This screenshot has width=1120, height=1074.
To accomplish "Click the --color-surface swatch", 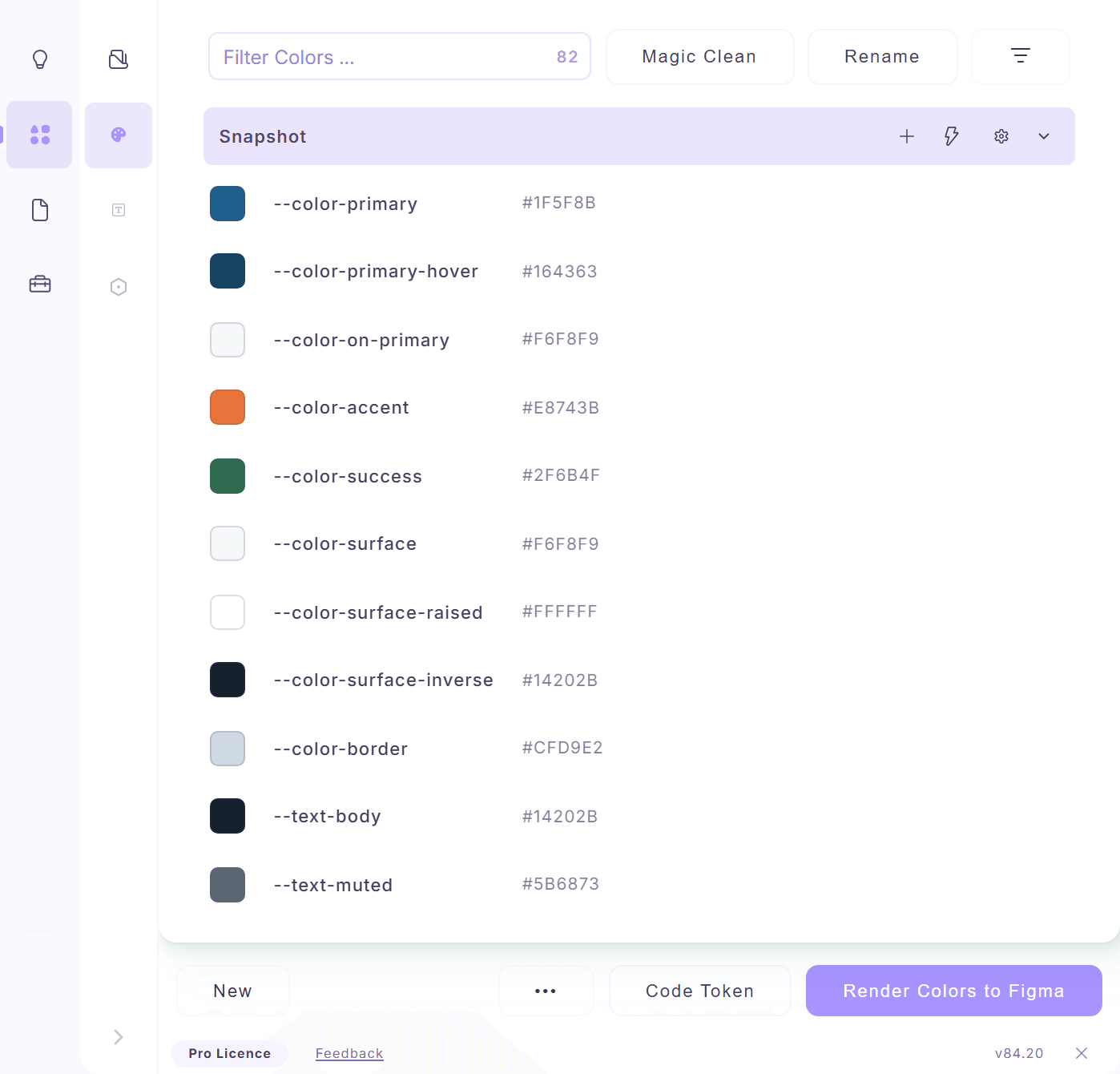I will [x=228, y=543].
